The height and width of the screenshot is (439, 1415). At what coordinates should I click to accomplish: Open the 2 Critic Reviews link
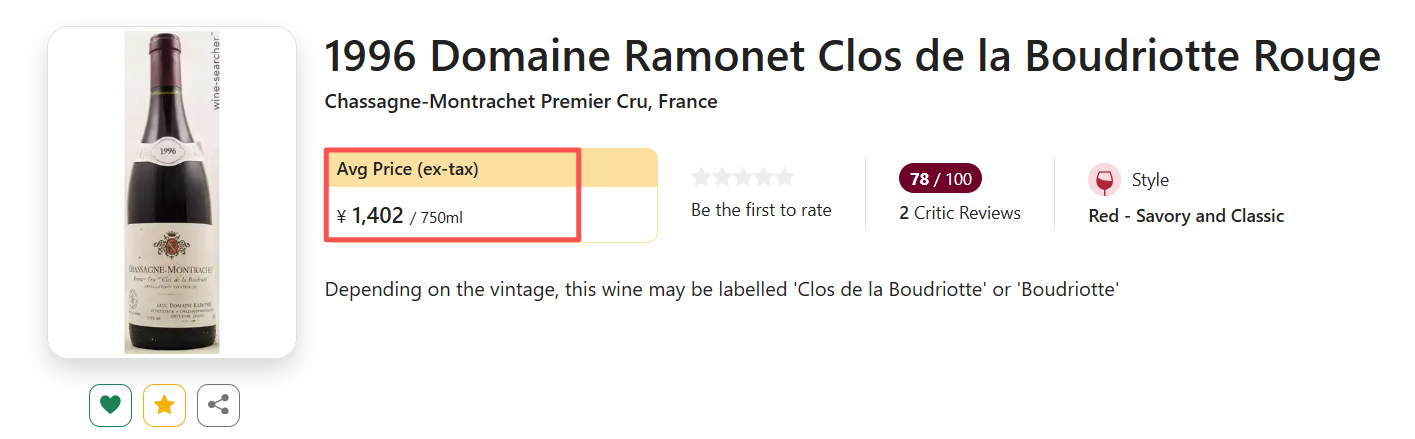[x=959, y=213]
